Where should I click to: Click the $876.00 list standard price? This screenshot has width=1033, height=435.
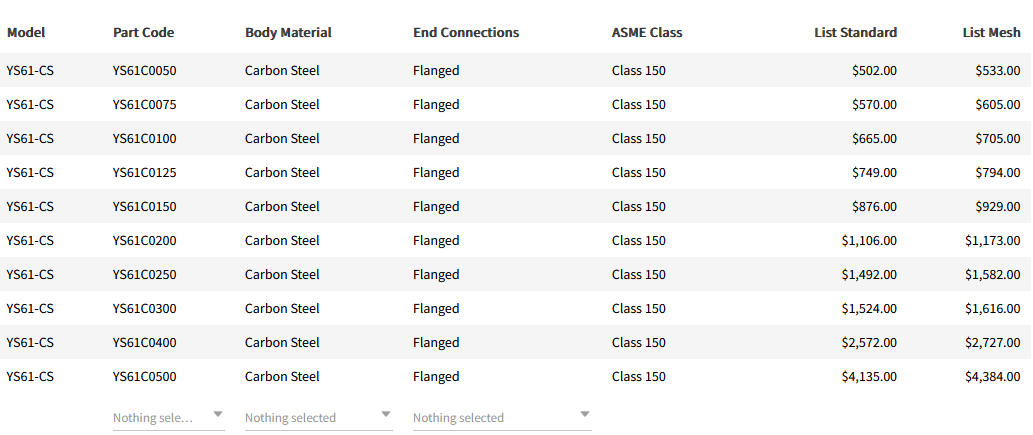pos(874,207)
